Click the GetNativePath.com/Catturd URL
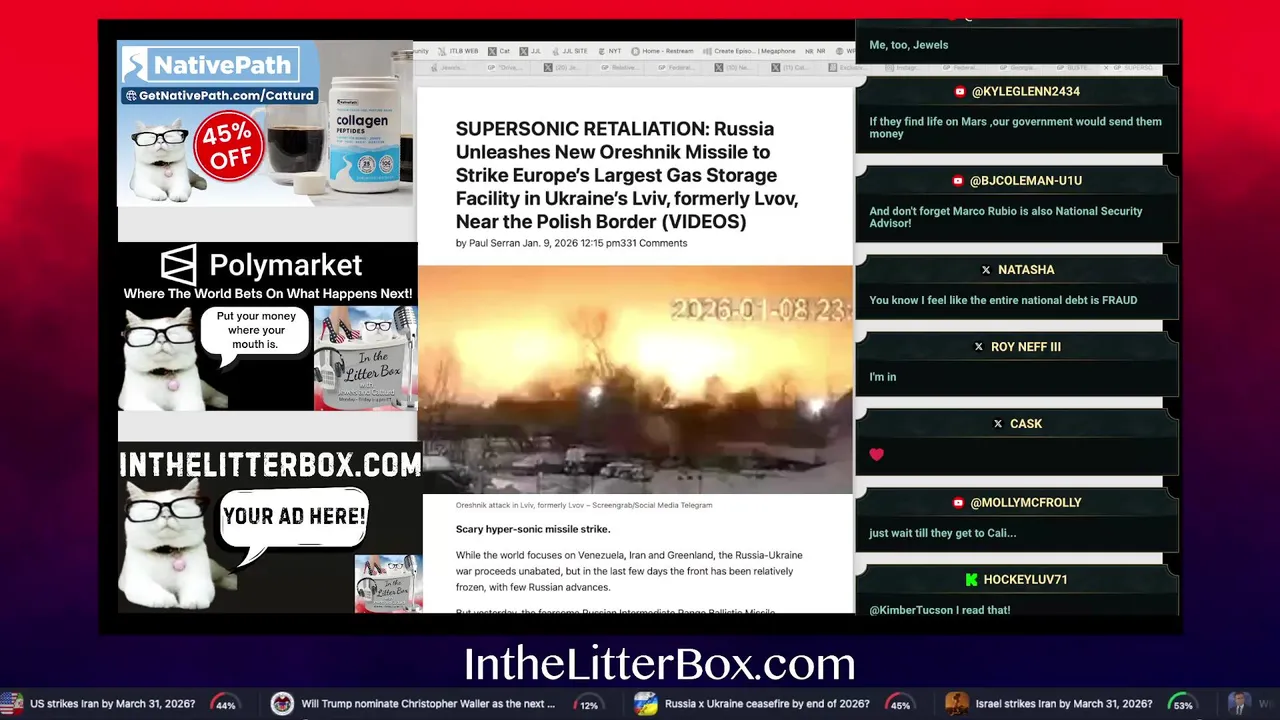 click(x=226, y=96)
